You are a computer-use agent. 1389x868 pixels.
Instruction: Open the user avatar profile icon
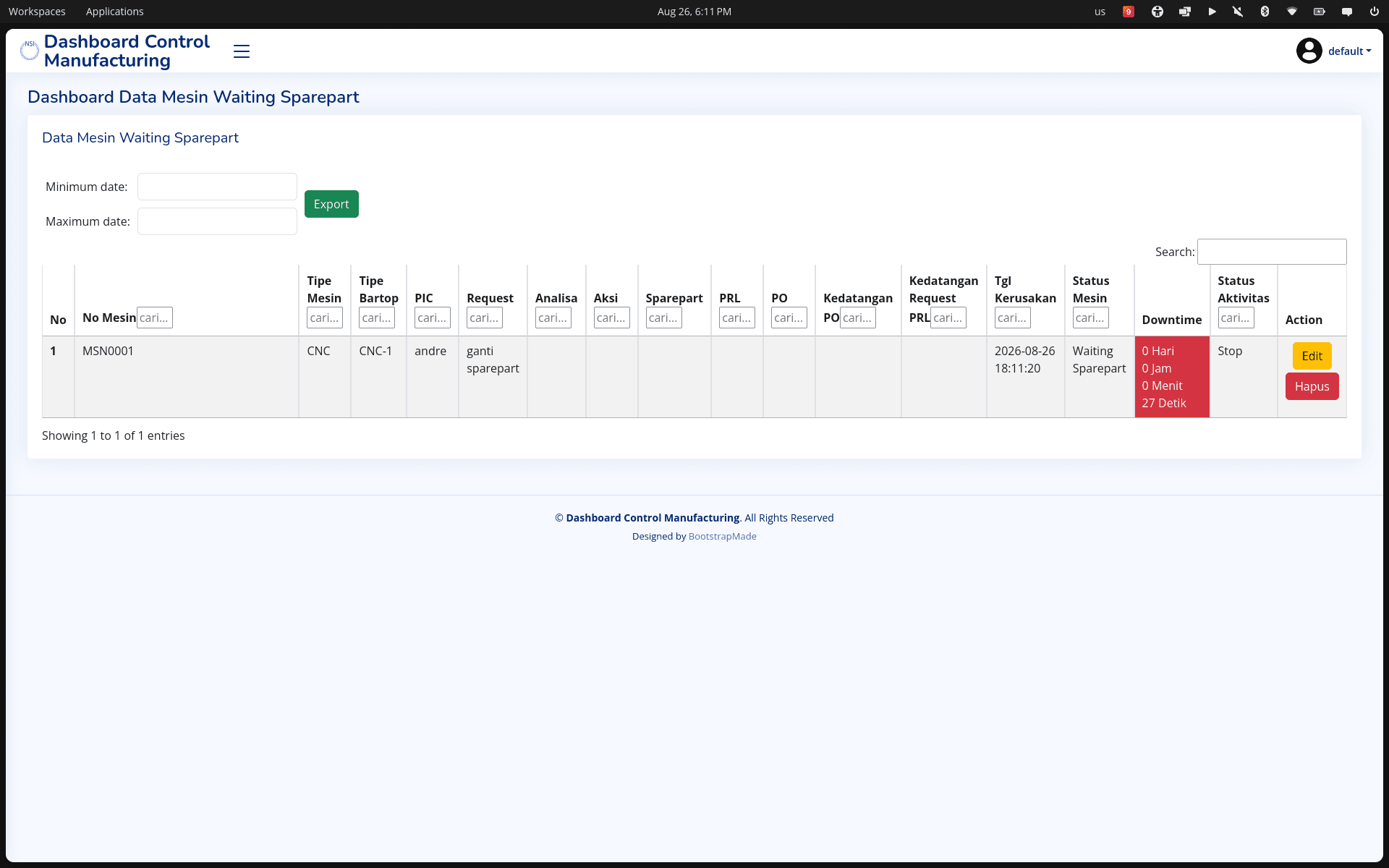point(1309,51)
